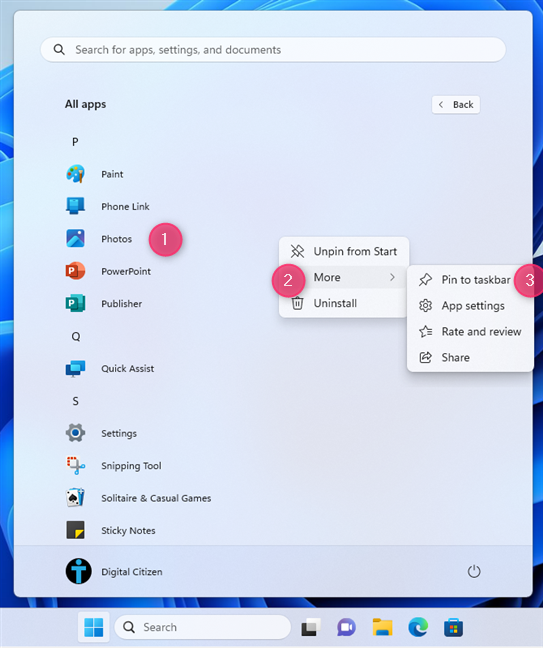Expand the More submenu arrow
Viewport: 543px width, 648px height.
coord(392,277)
